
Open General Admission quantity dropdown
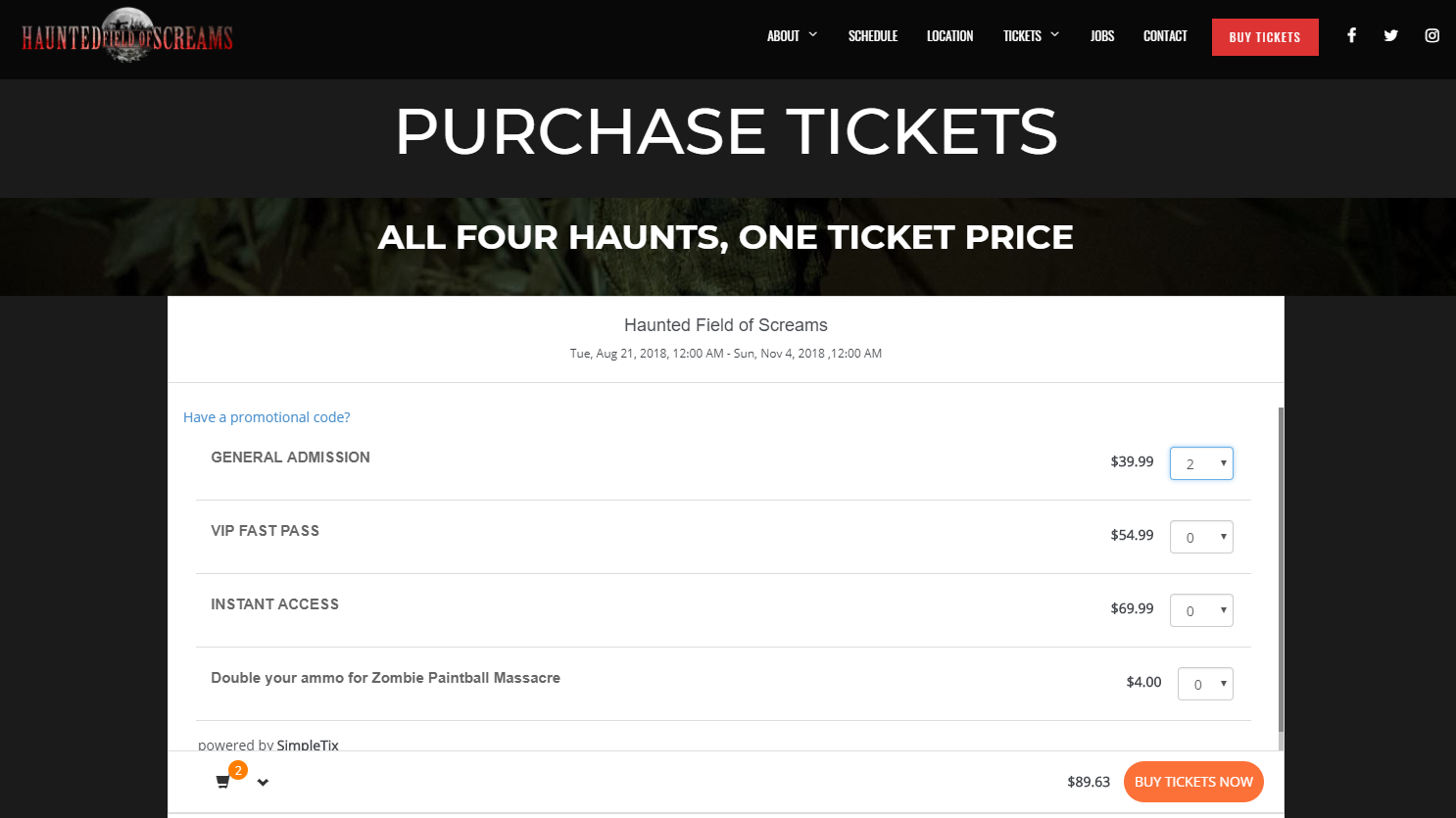coord(1201,463)
